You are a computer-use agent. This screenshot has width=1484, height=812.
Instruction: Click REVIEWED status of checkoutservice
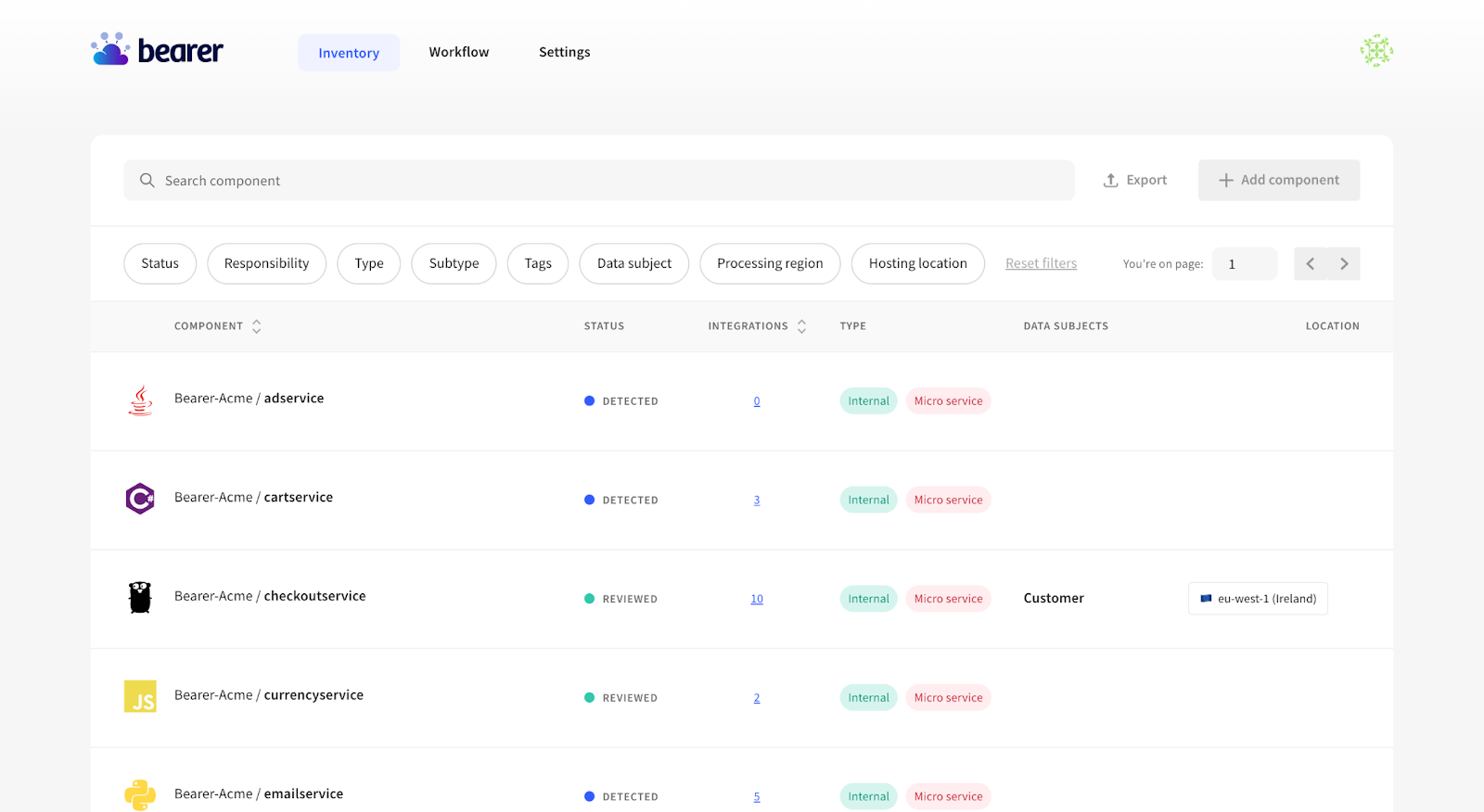620,599
